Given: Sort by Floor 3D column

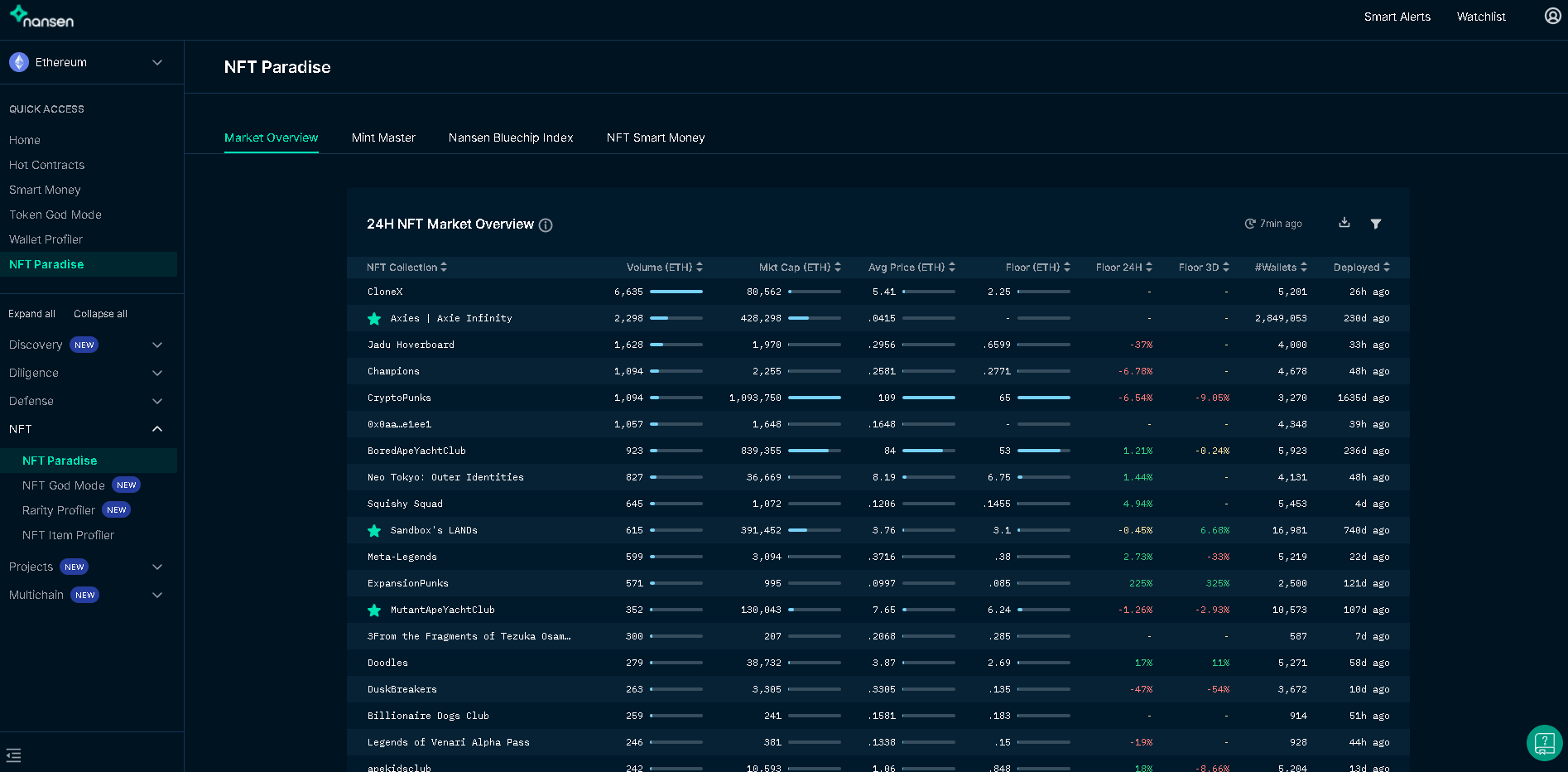Looking at the screenshot, I should tap(1205, 267).
